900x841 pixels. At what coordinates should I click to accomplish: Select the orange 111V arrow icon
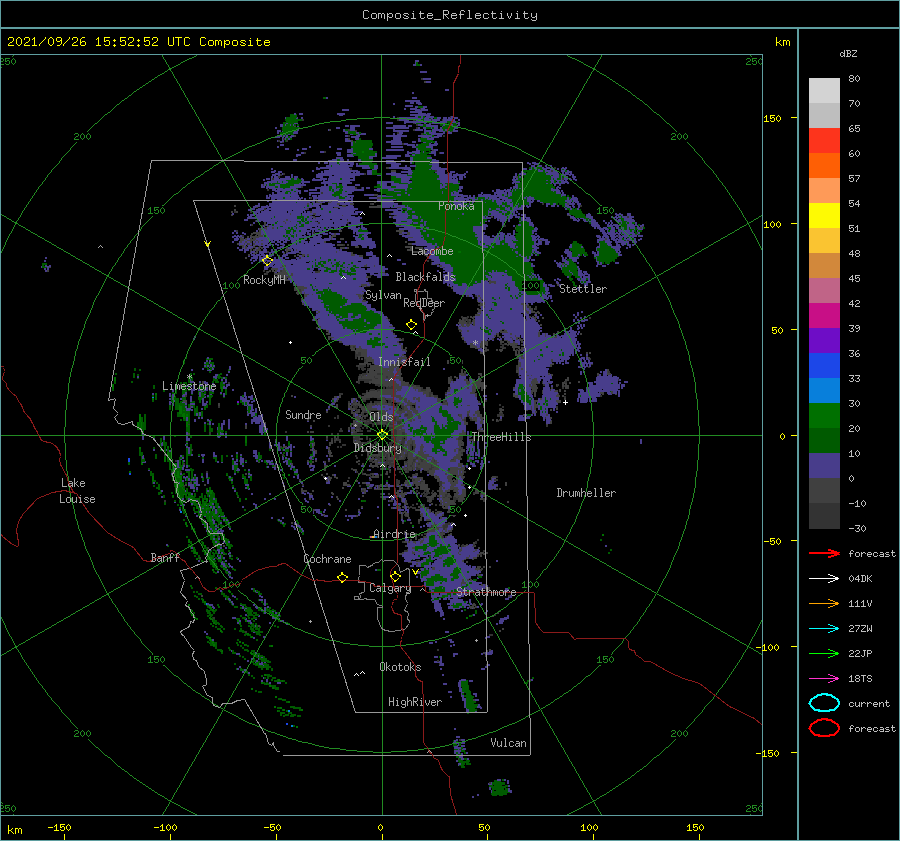[824, 603]
